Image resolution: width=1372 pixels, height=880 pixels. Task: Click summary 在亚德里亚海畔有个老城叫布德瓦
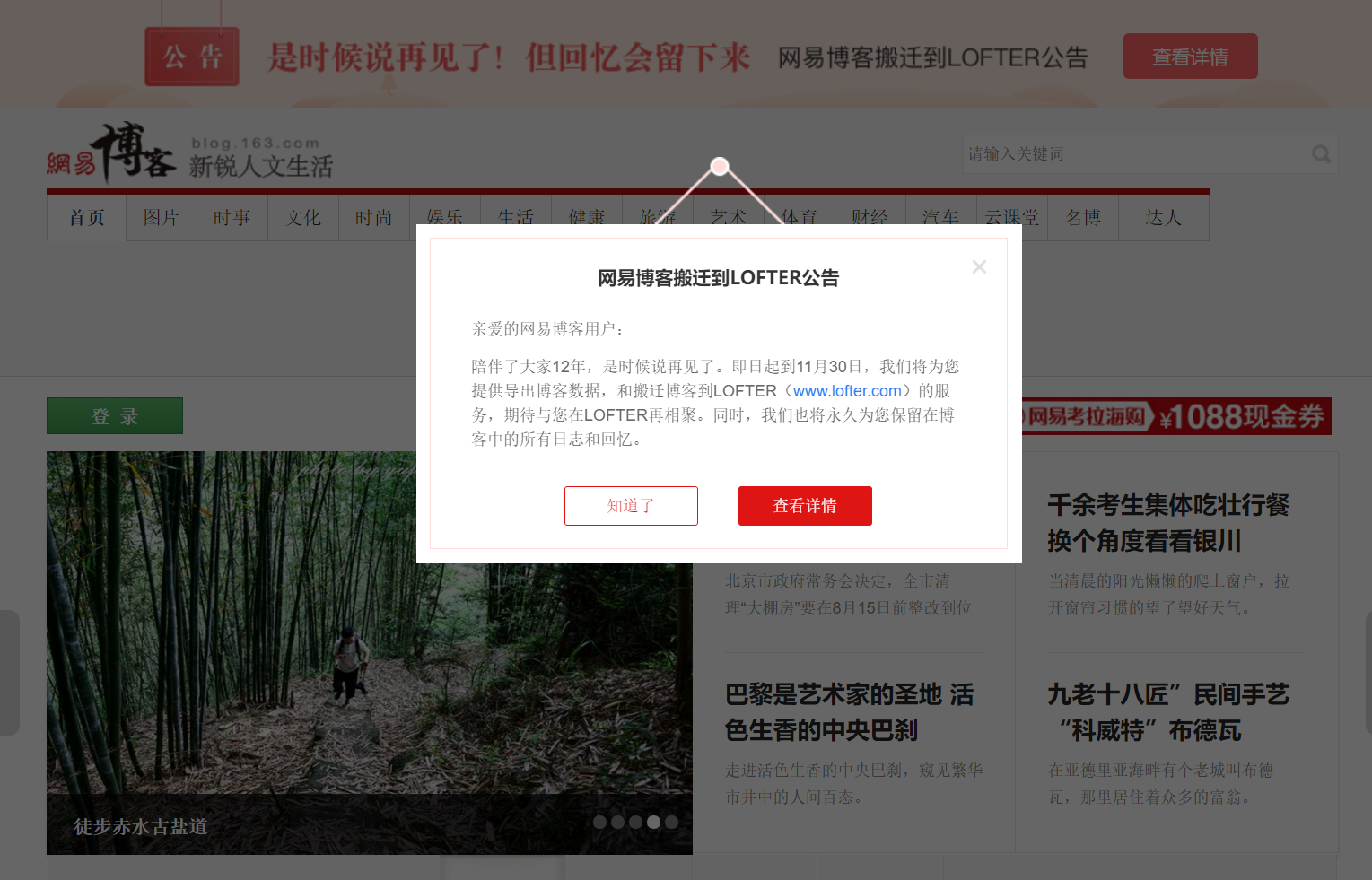1161,784
